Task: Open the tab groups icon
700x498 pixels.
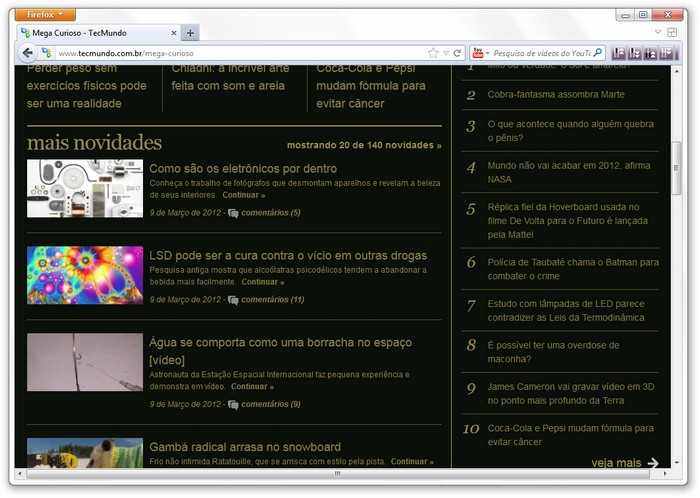Action: [x=672, y=32]
